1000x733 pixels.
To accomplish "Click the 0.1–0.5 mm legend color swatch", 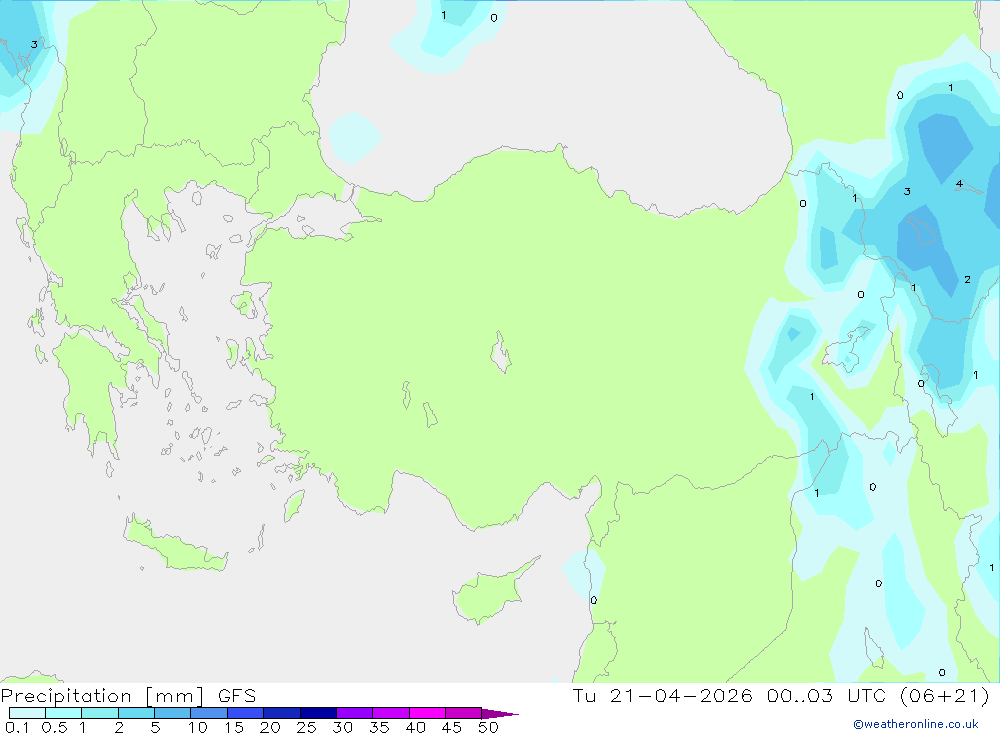I will 27,713.
